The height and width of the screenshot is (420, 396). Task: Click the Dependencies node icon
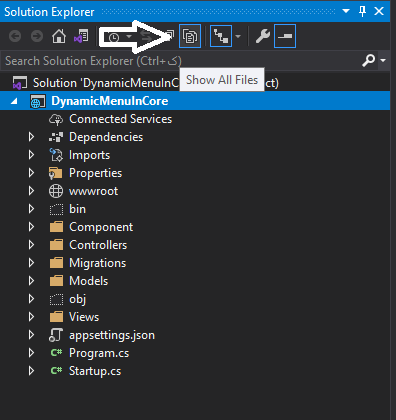(56, 137)
